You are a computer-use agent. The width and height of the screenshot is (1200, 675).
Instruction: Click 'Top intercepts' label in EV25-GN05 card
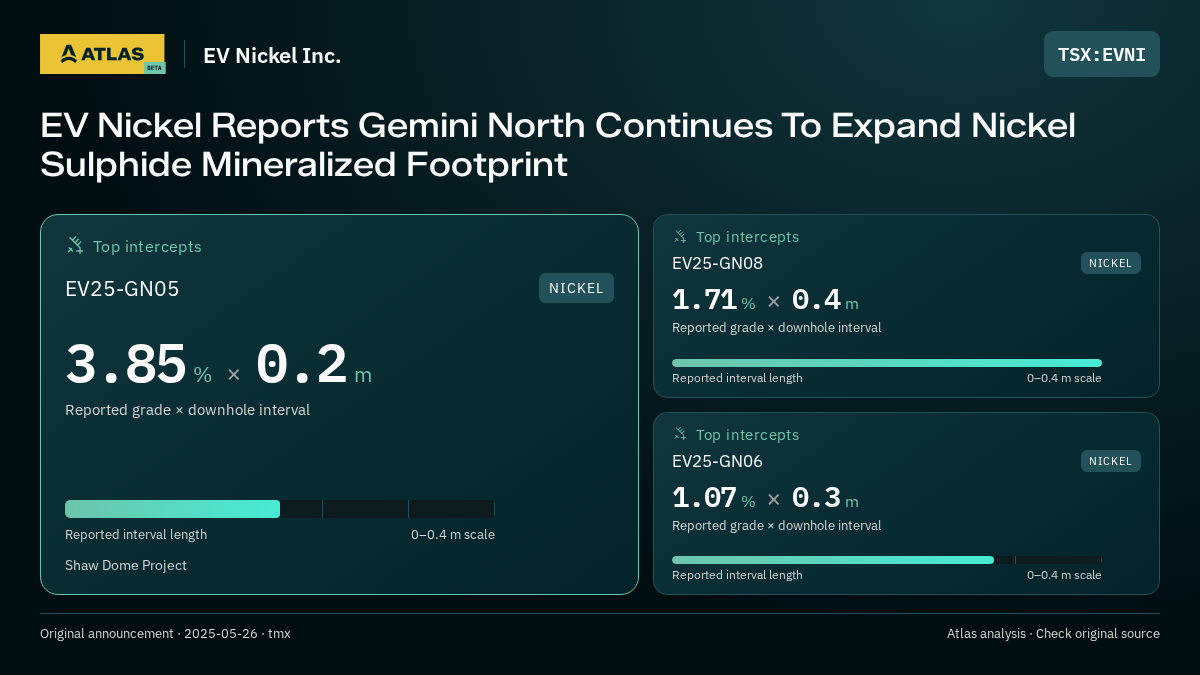click(147, 246)
